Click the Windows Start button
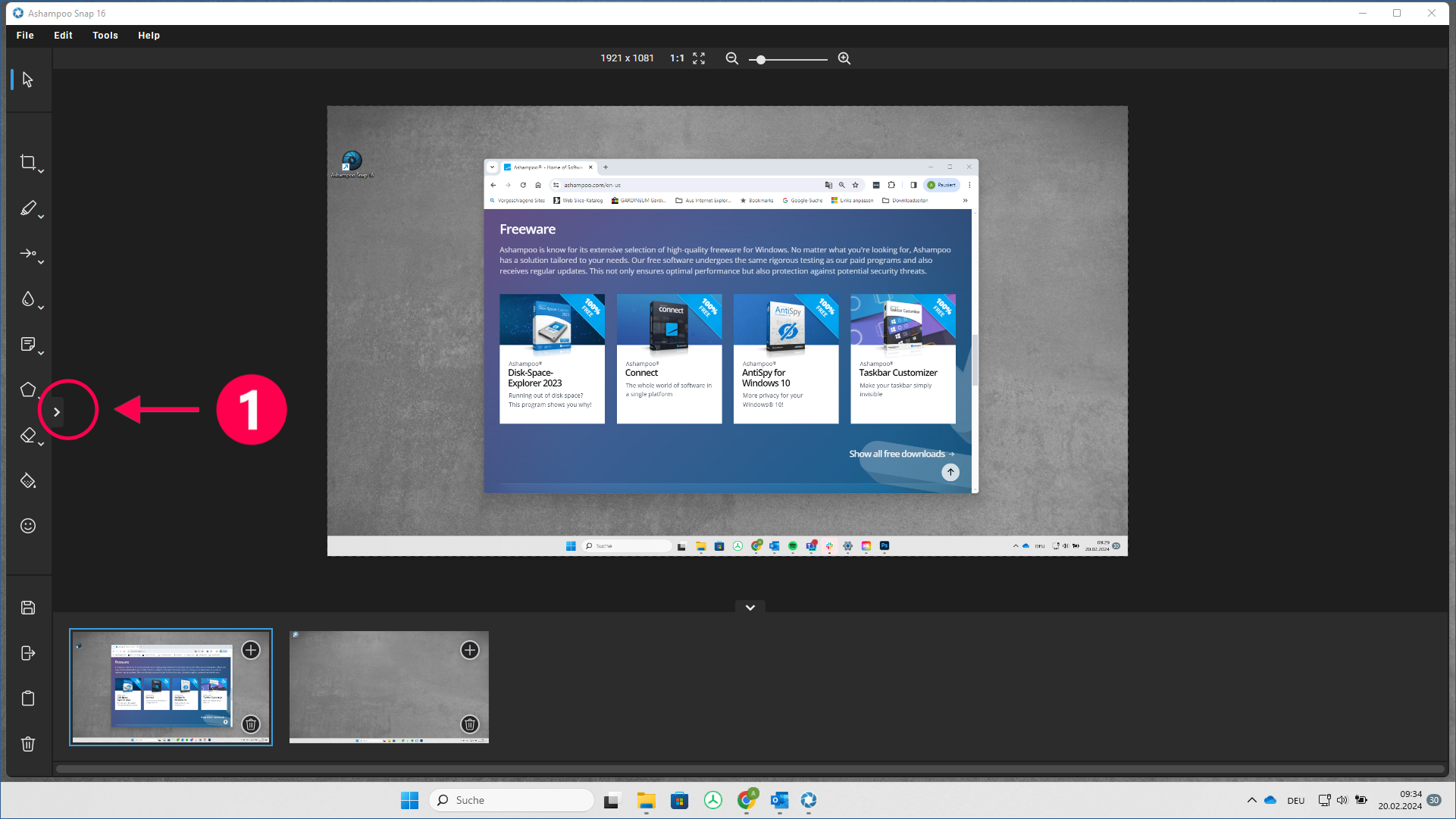1456x819 pixels. click(409, 800)
